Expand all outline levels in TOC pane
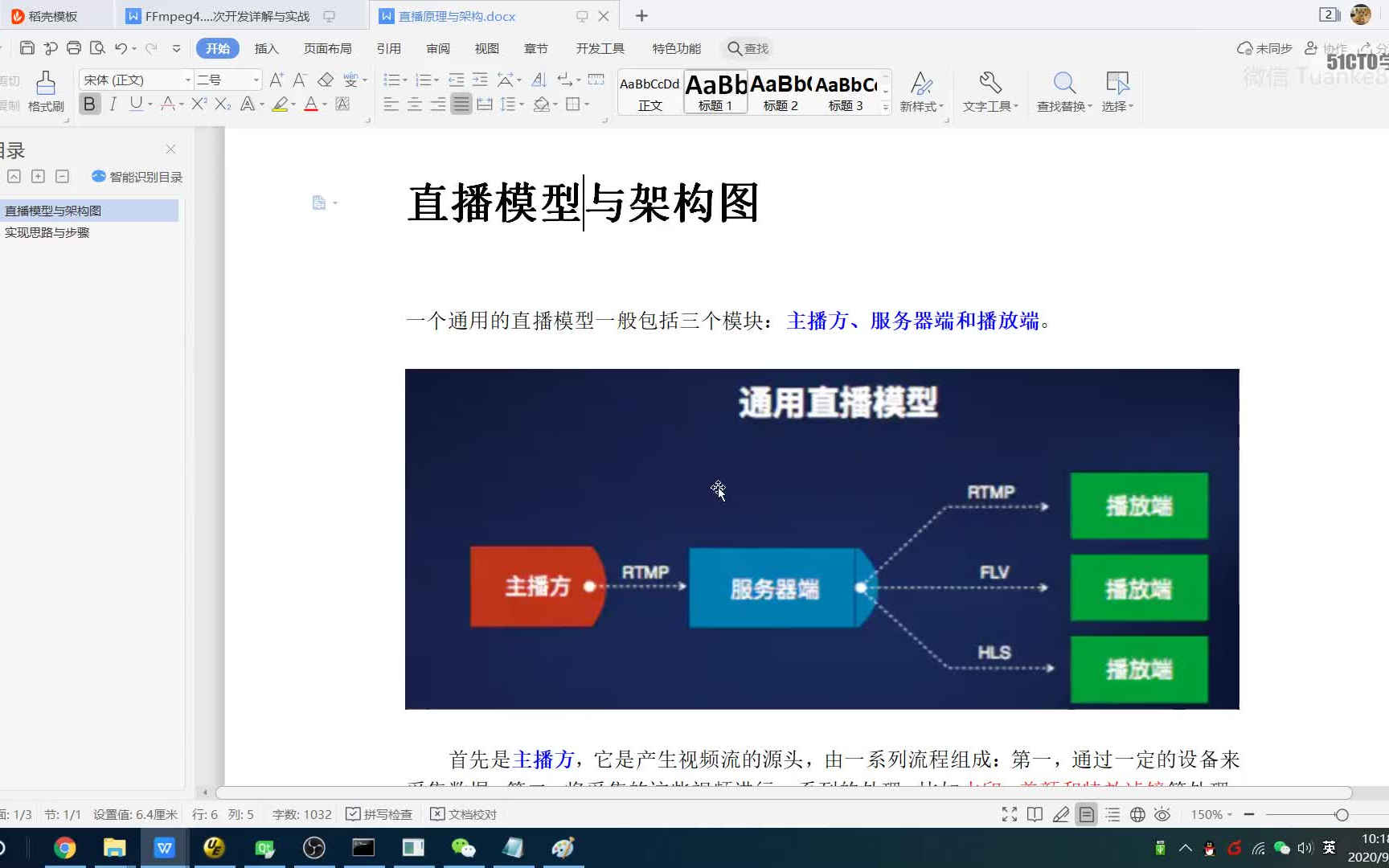The image size is (1389, 868). [x=38, y=176]
